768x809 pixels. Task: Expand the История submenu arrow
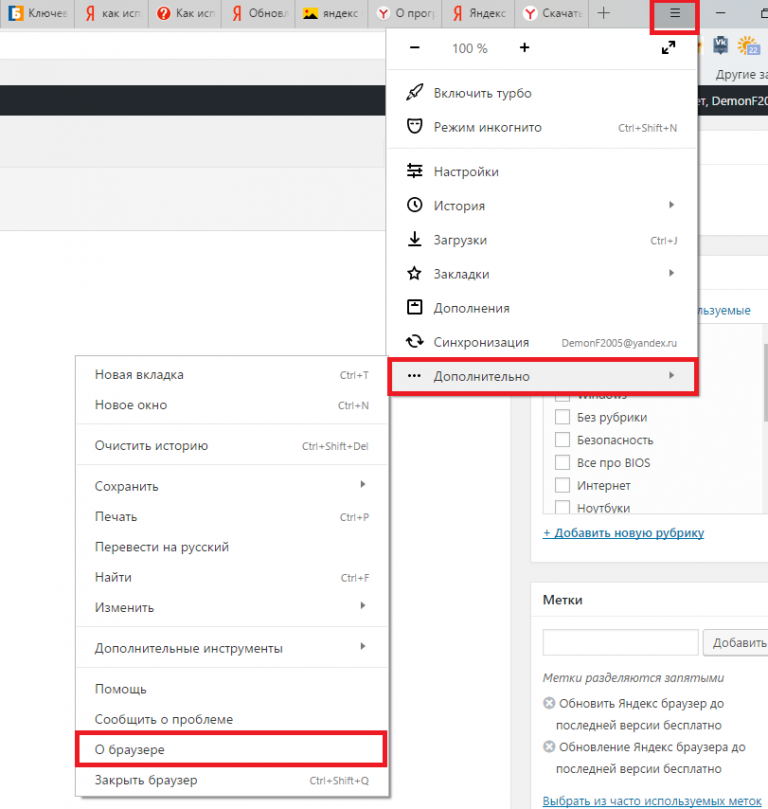pos(672,205)
